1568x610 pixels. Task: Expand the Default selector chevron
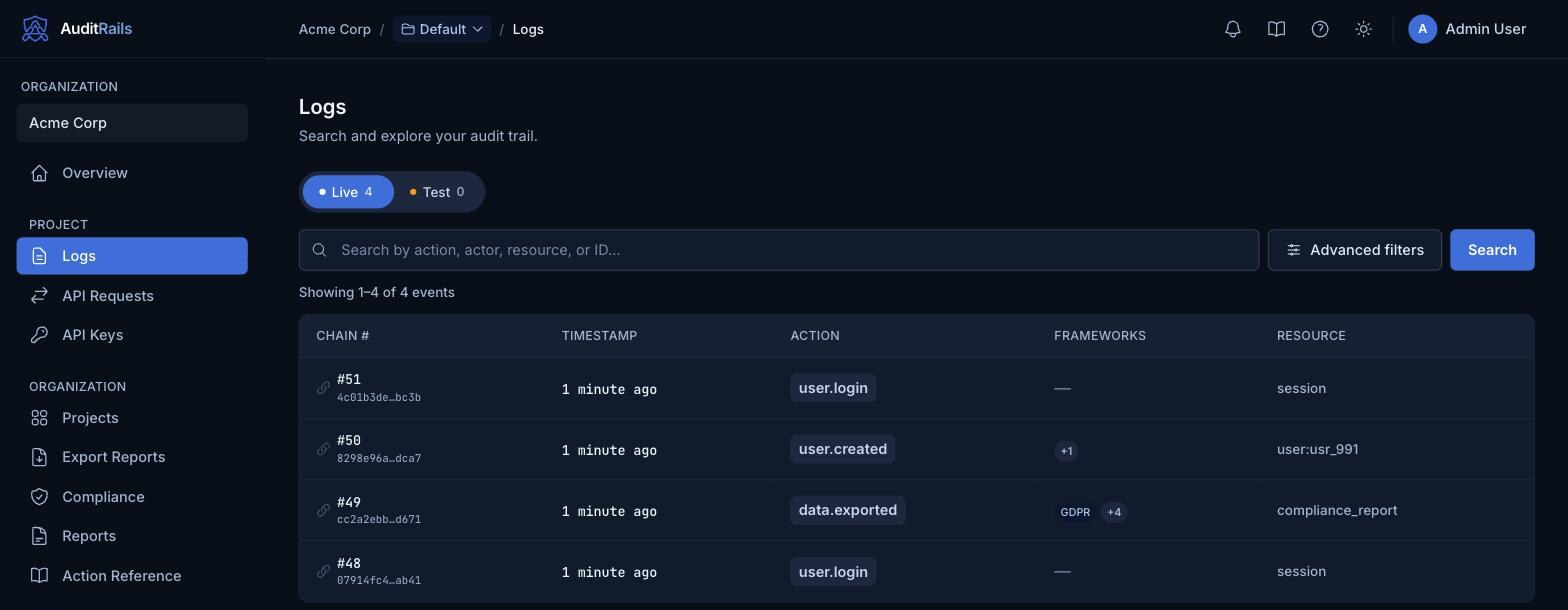coord(477,29)
